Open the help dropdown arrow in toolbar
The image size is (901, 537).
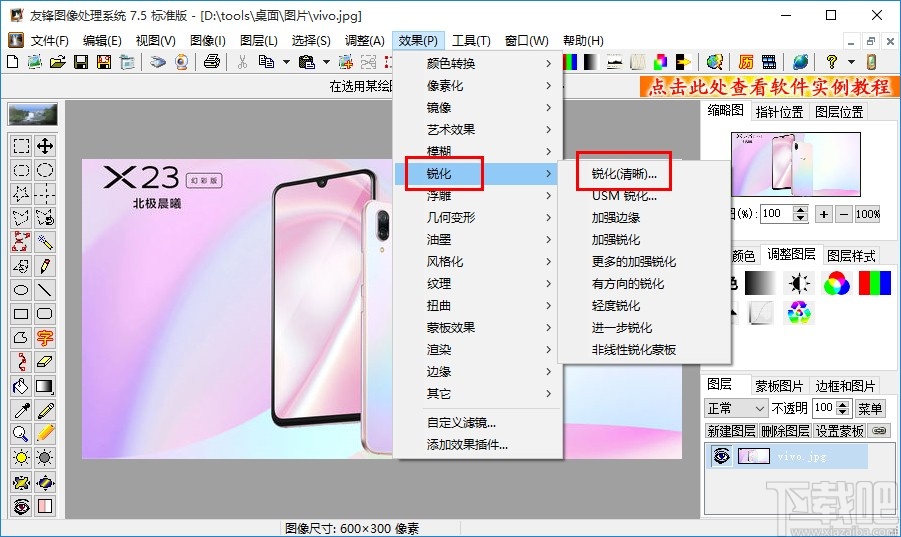851,61
